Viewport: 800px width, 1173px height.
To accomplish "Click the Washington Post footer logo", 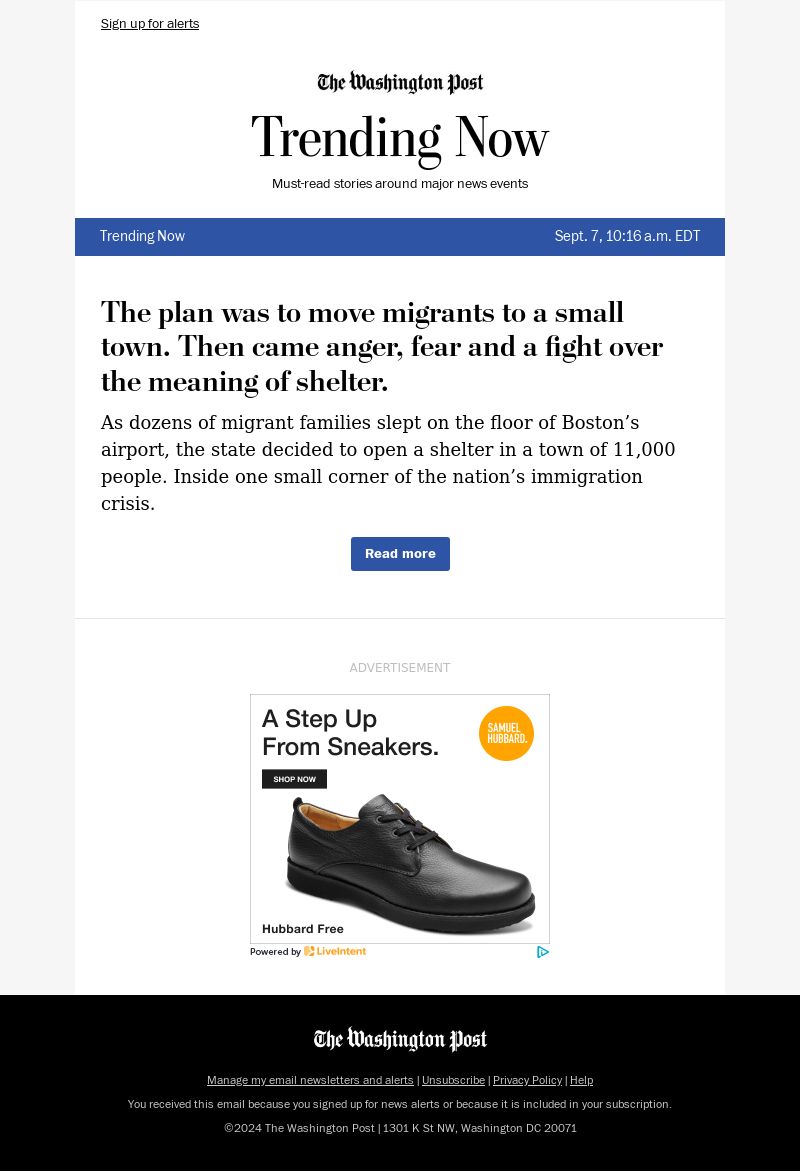I will coord(400,1040).
